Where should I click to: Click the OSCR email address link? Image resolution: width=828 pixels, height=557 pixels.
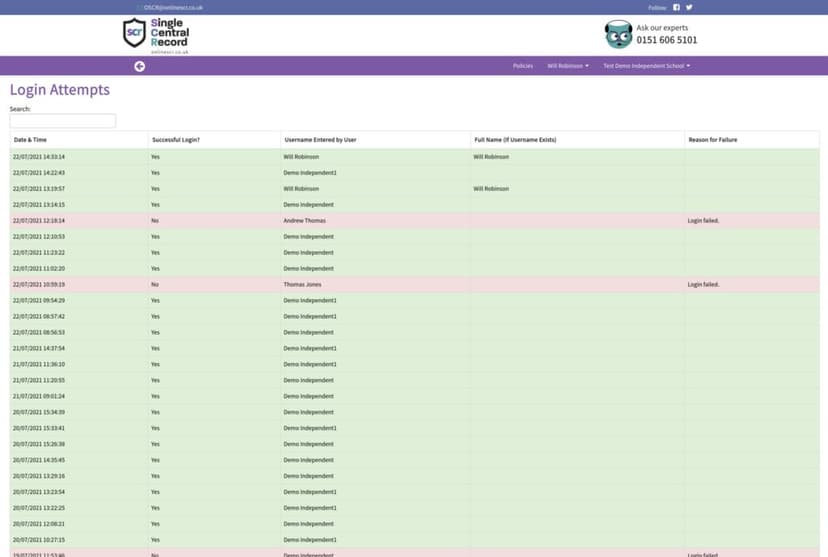point(174,7)
